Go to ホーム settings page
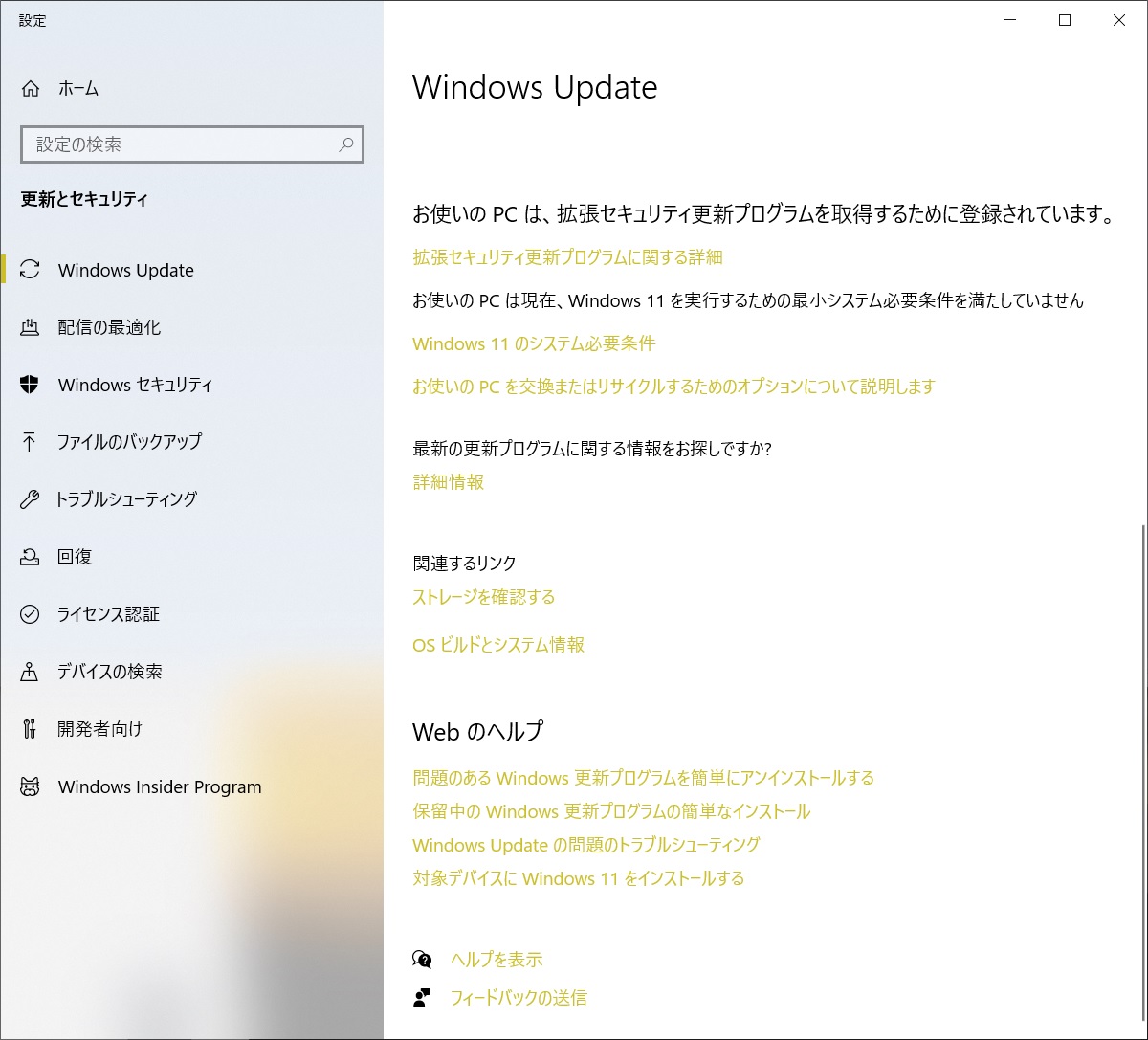The image size is (1148, 1040). pyautogui.click(x=191, y=89)
